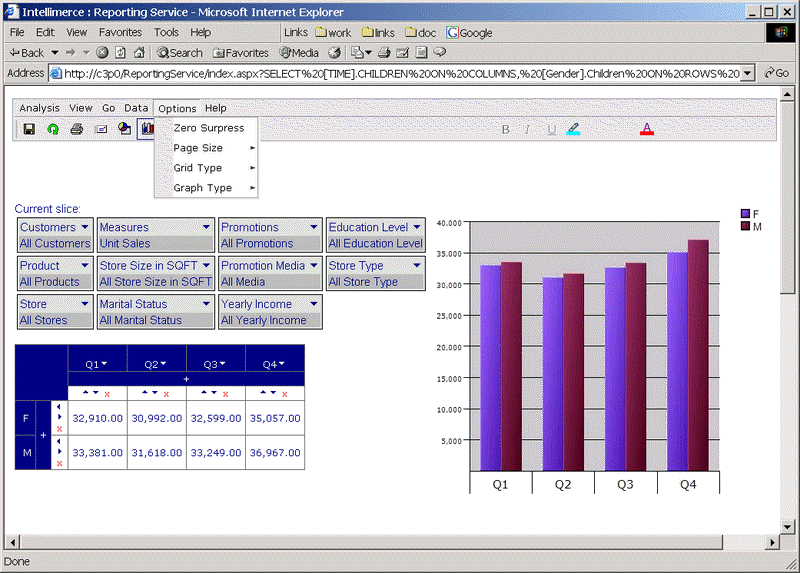
Task: Open the doc links folder
Action: coord(420,33)
